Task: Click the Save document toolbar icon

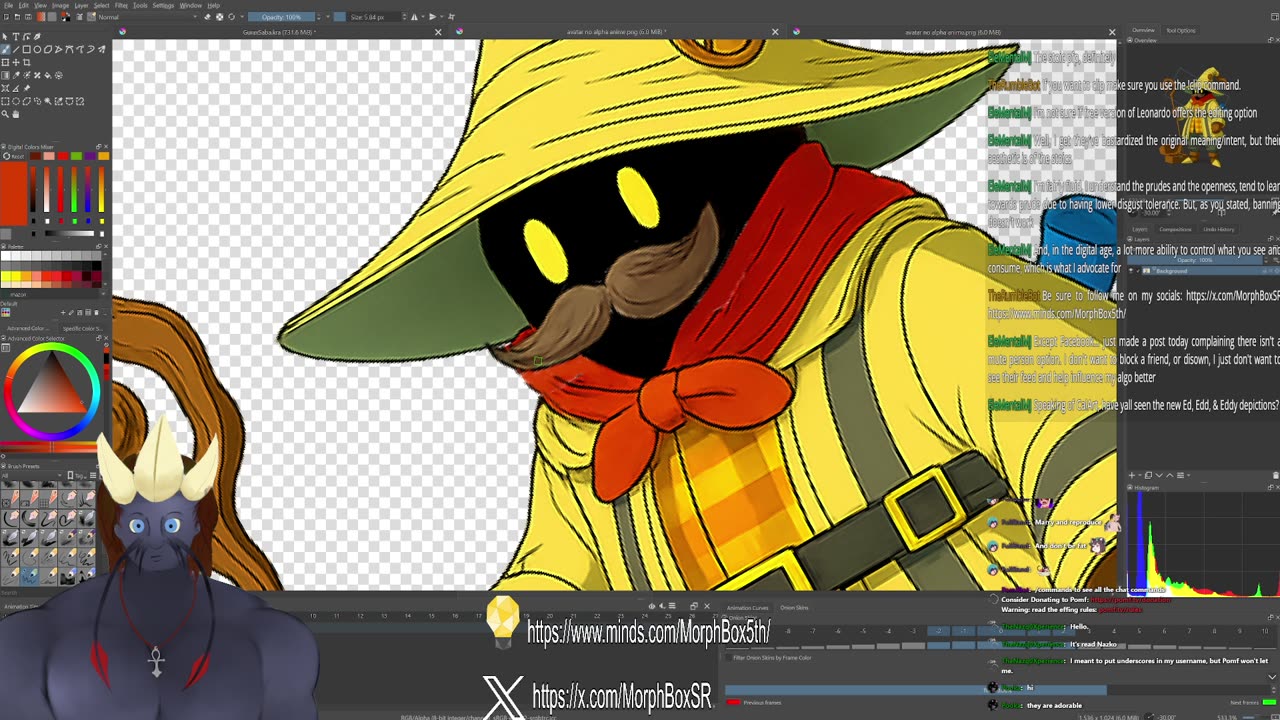Action: (x=28, y=17)
